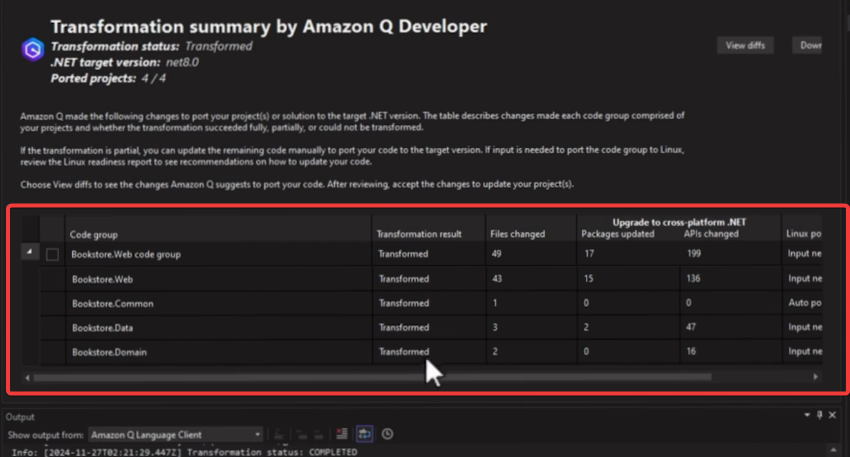Click files changed value 49
Image resolution: width=850 pixels, height=457 pixels.
click(497, 254)
